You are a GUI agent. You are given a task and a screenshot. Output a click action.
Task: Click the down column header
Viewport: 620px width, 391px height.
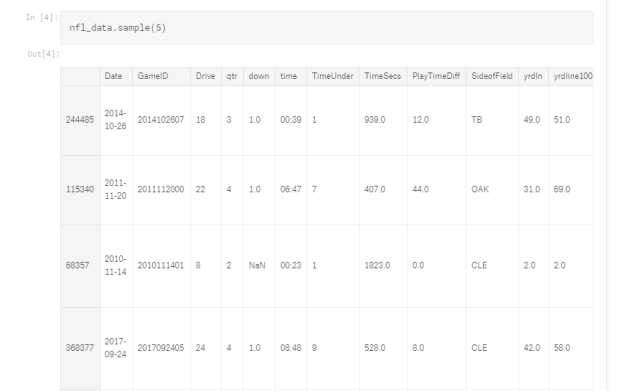(x=259, y=76)
